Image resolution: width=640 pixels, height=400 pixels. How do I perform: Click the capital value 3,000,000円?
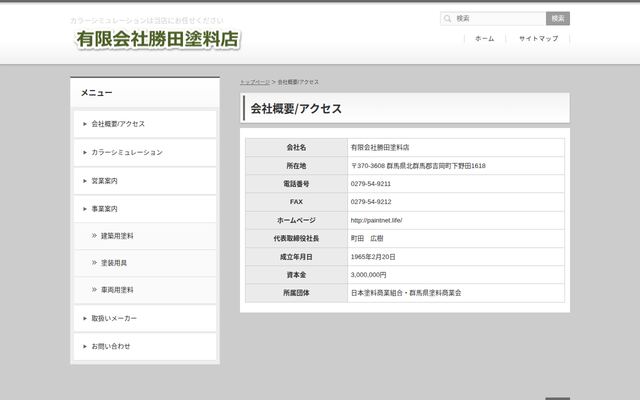tap(369, 275)
